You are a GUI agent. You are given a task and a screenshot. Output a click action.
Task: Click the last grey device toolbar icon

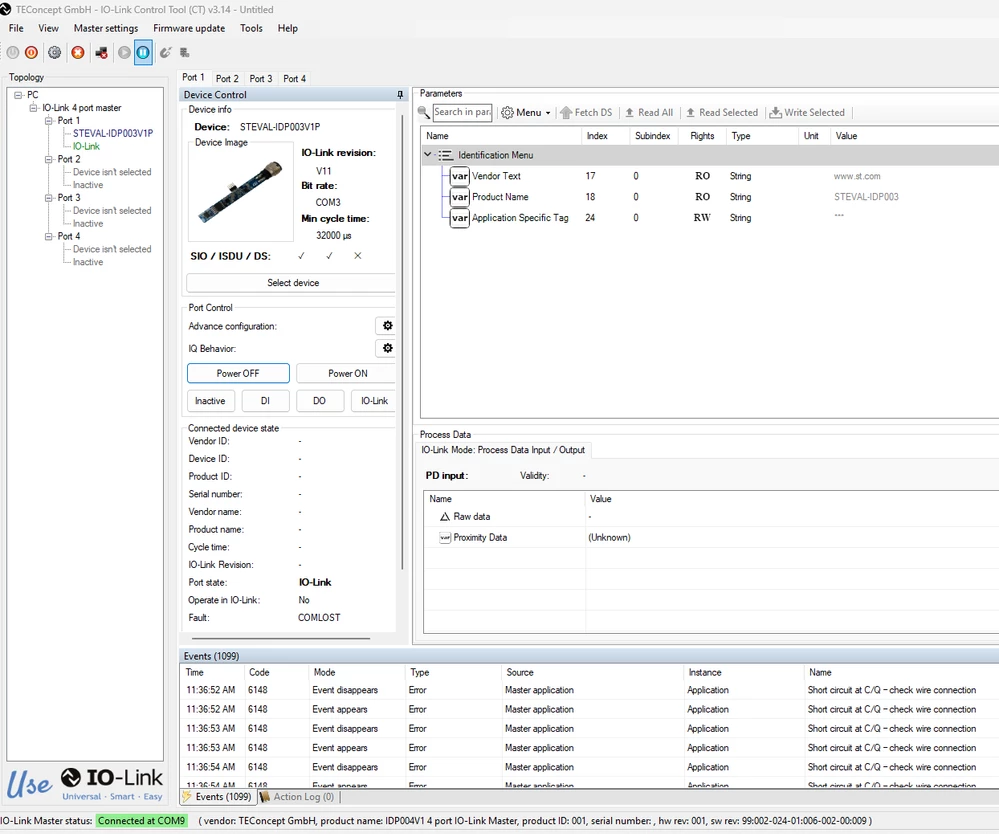[x=185, y=52]
